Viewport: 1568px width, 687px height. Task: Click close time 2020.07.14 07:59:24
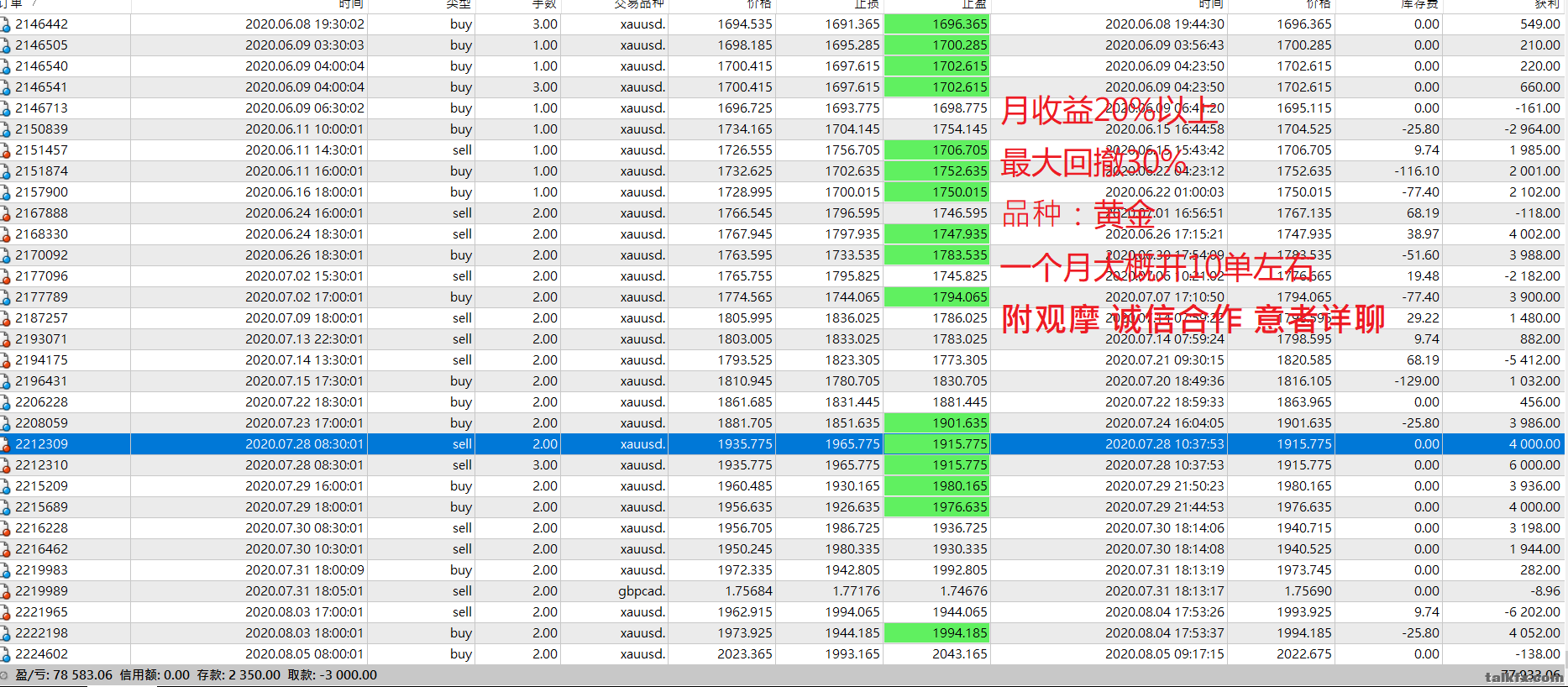pos(1165,339)
